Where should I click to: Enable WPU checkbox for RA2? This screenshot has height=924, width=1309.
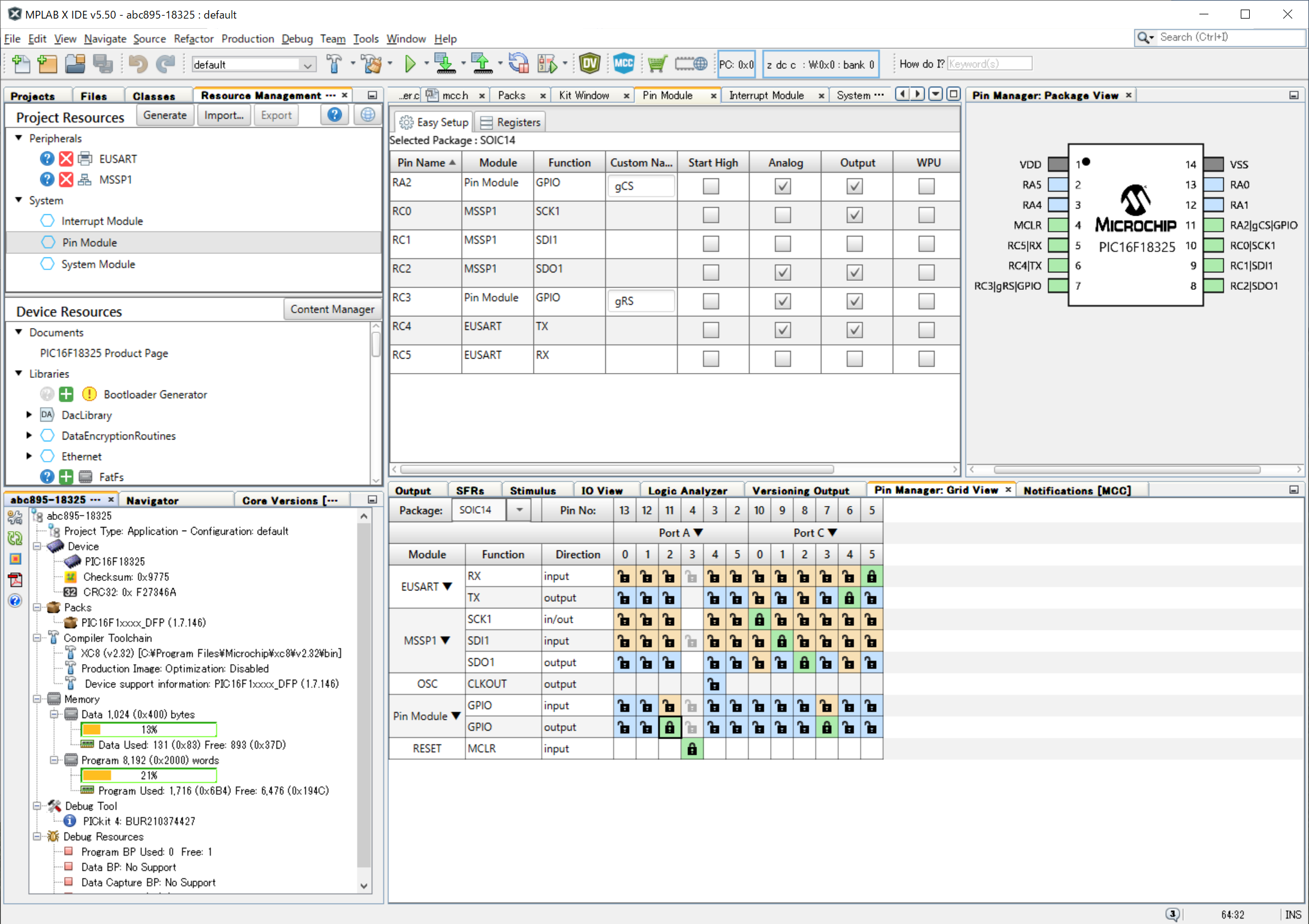[926, 186]
